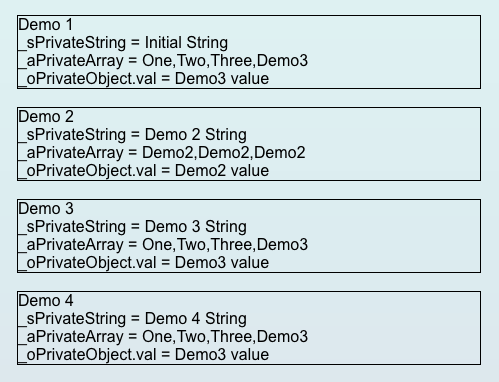Viewport: 499px width, 382px height.
Task: Click the Demo 3 heading text
Action: coord(46,209)
